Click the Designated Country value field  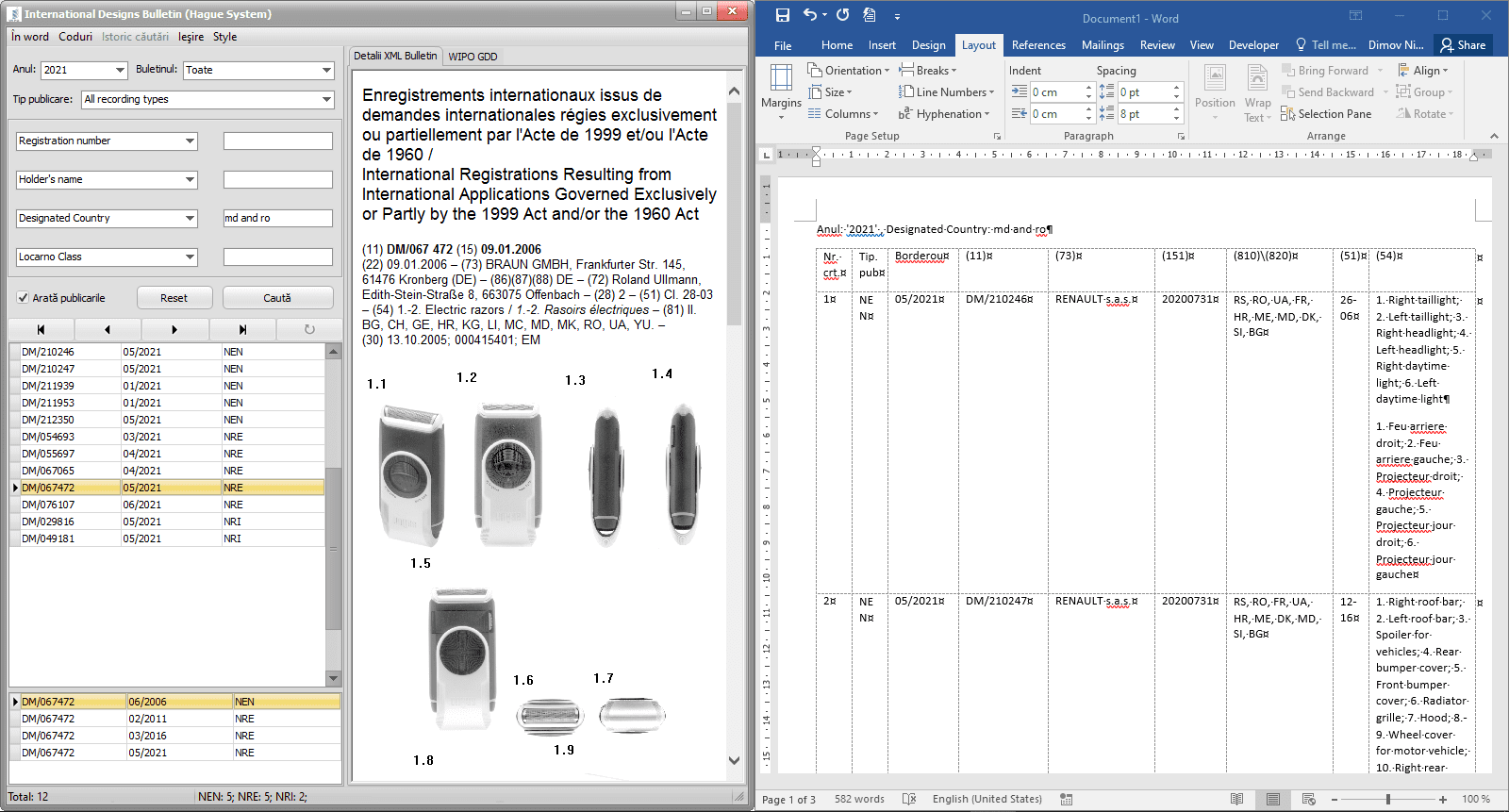pos(277,218)
